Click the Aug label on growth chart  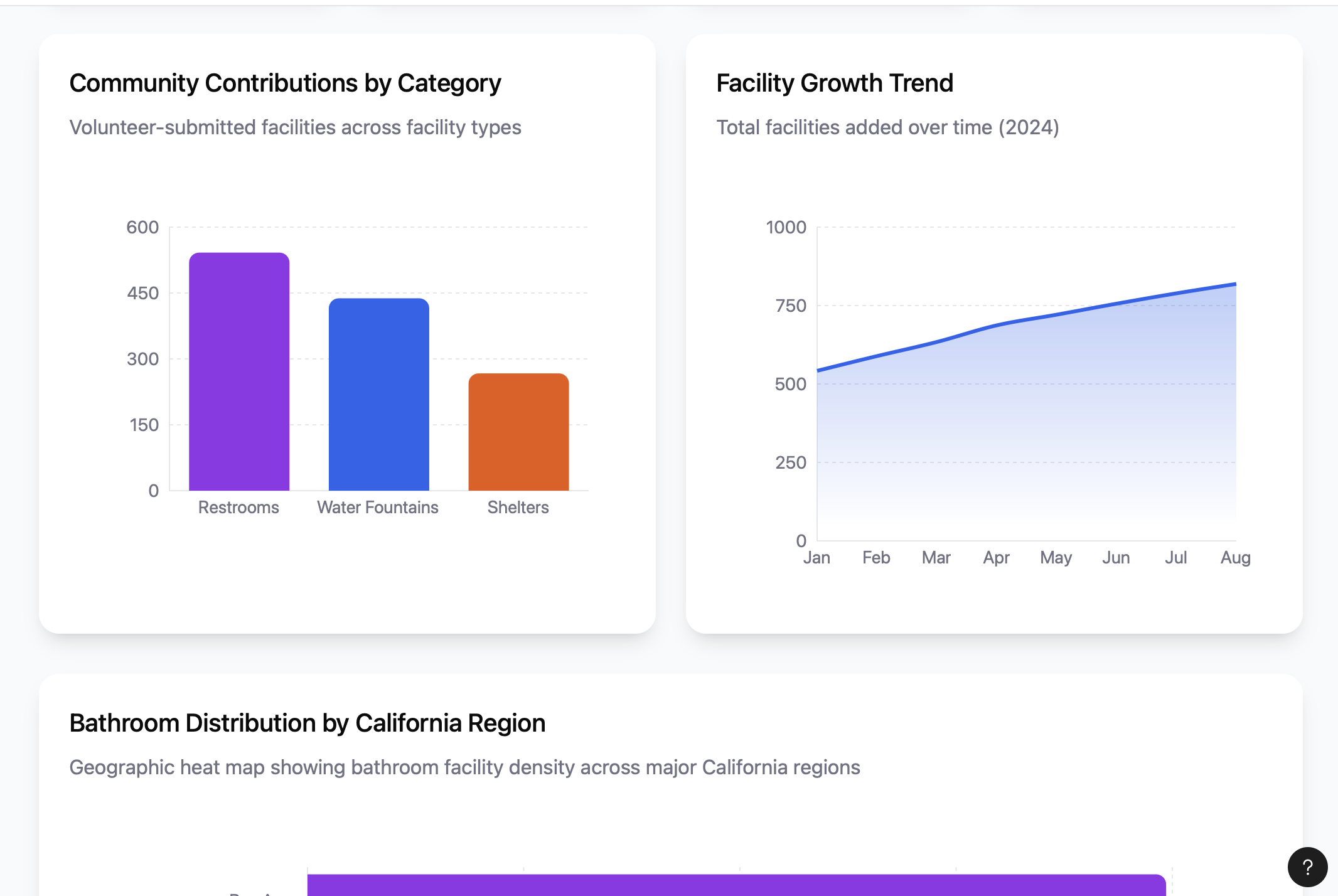[1235, 557]
